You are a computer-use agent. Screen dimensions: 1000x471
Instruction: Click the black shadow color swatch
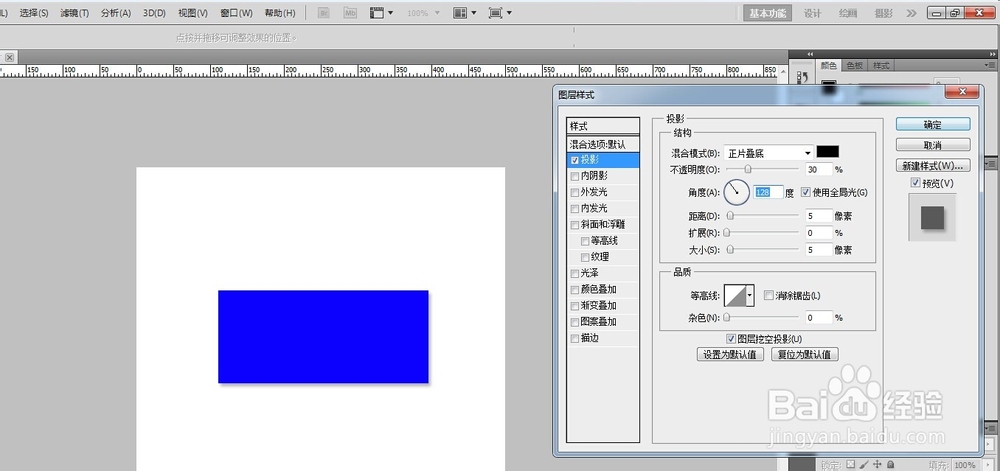point(828,152)
